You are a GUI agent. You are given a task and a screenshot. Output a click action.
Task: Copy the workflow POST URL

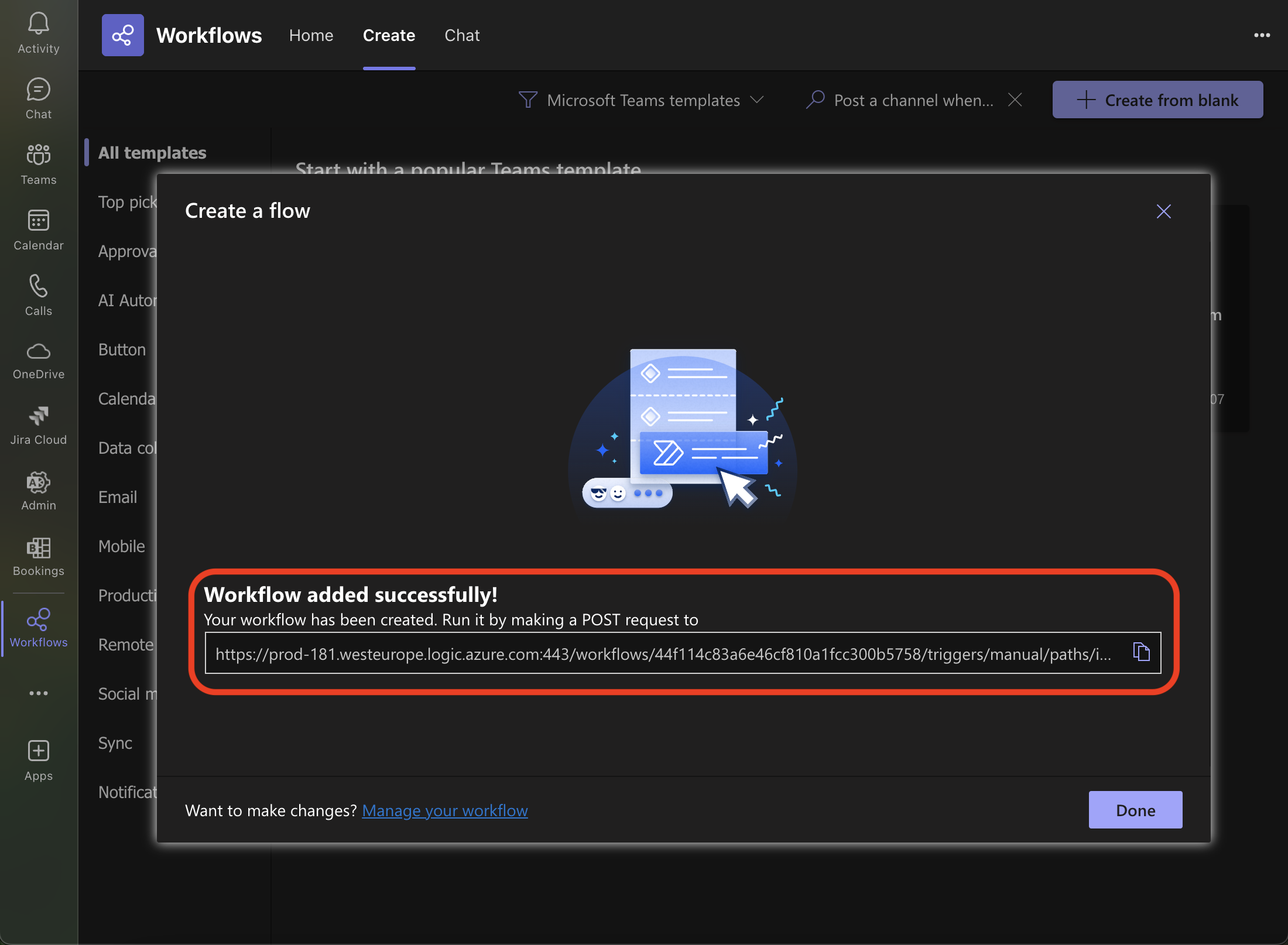point(1141,652)
